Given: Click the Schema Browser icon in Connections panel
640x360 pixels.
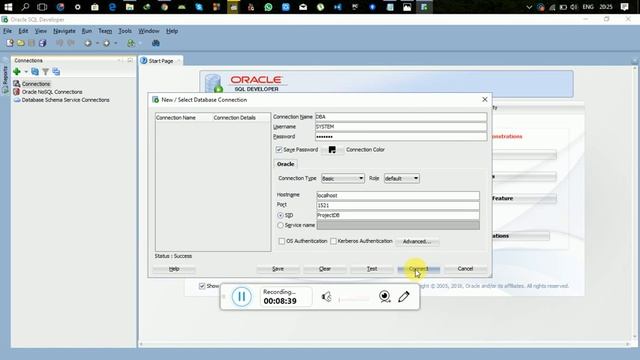Looking at the screenshot, I should (56, 72).
